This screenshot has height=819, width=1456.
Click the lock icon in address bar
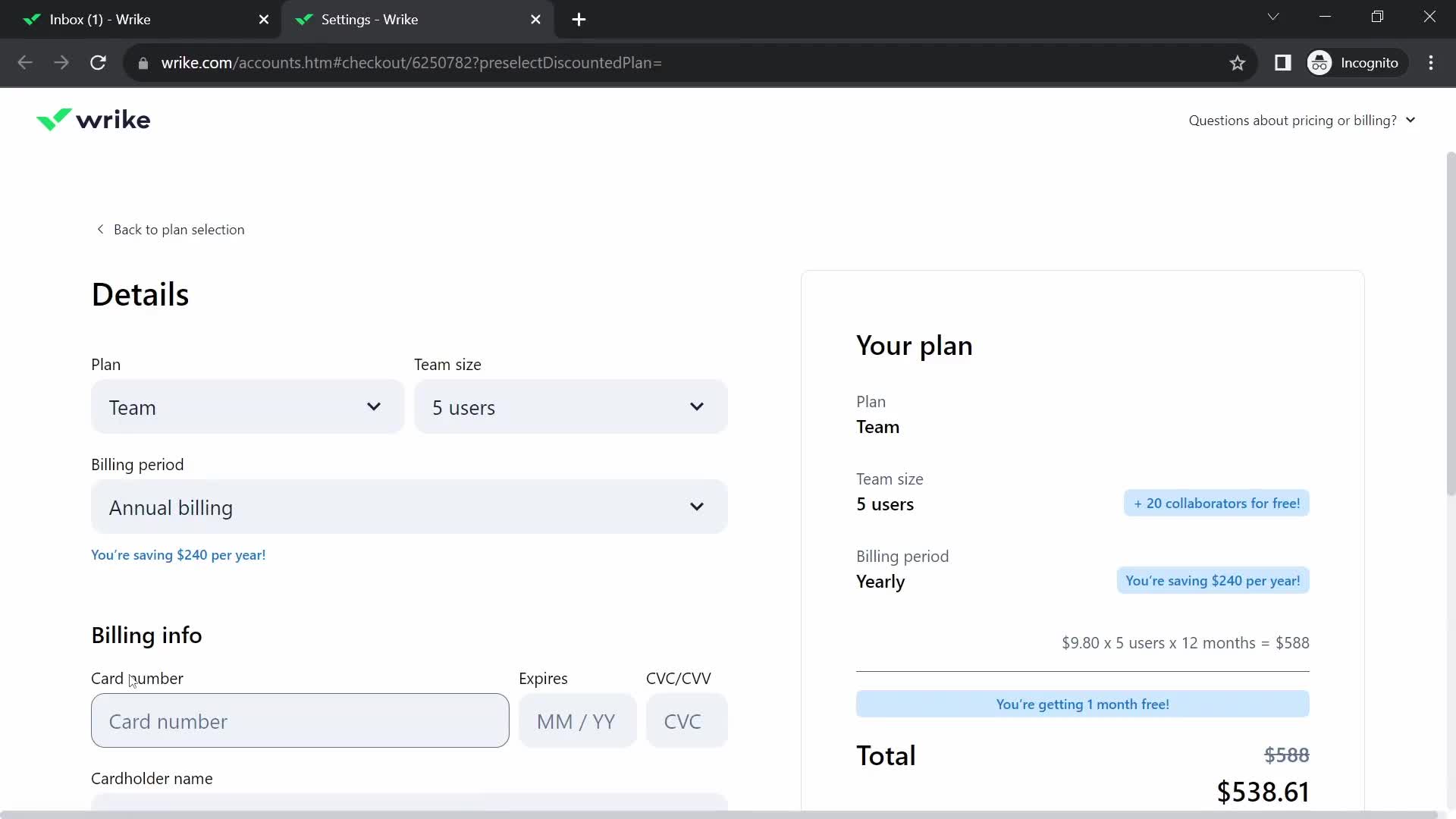pyautogui.click(x=143, y=63)
